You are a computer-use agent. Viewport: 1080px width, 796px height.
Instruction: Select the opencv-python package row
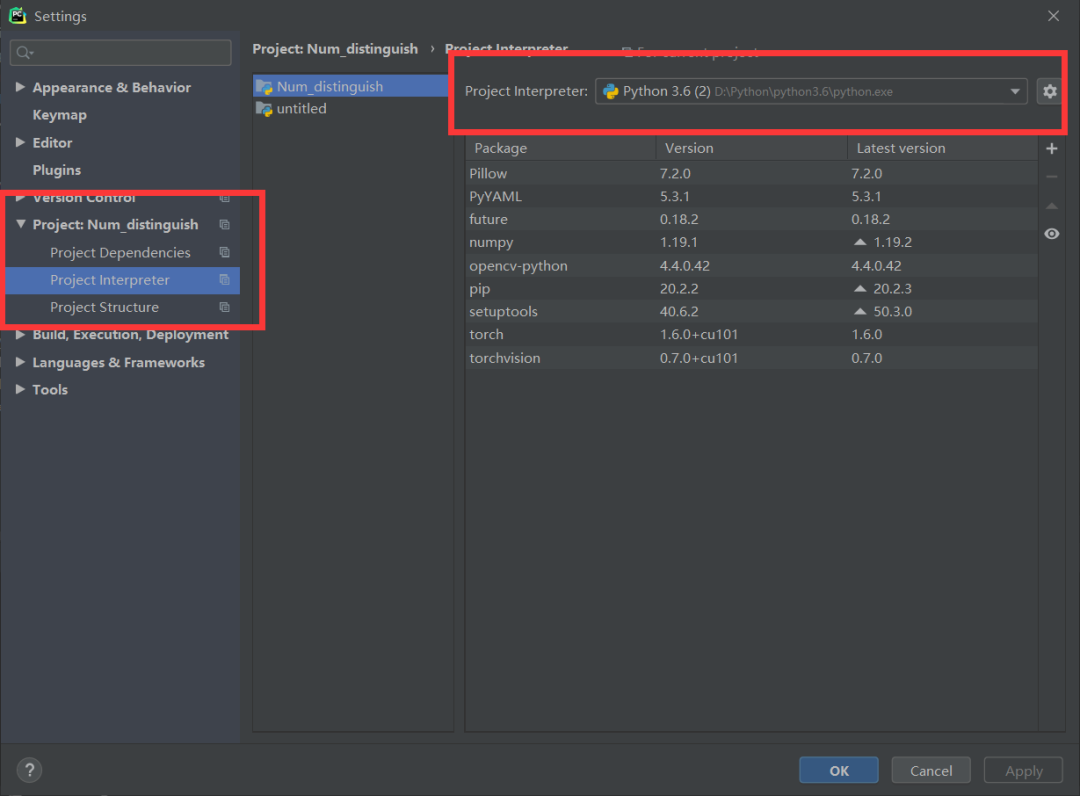point(751,266)
